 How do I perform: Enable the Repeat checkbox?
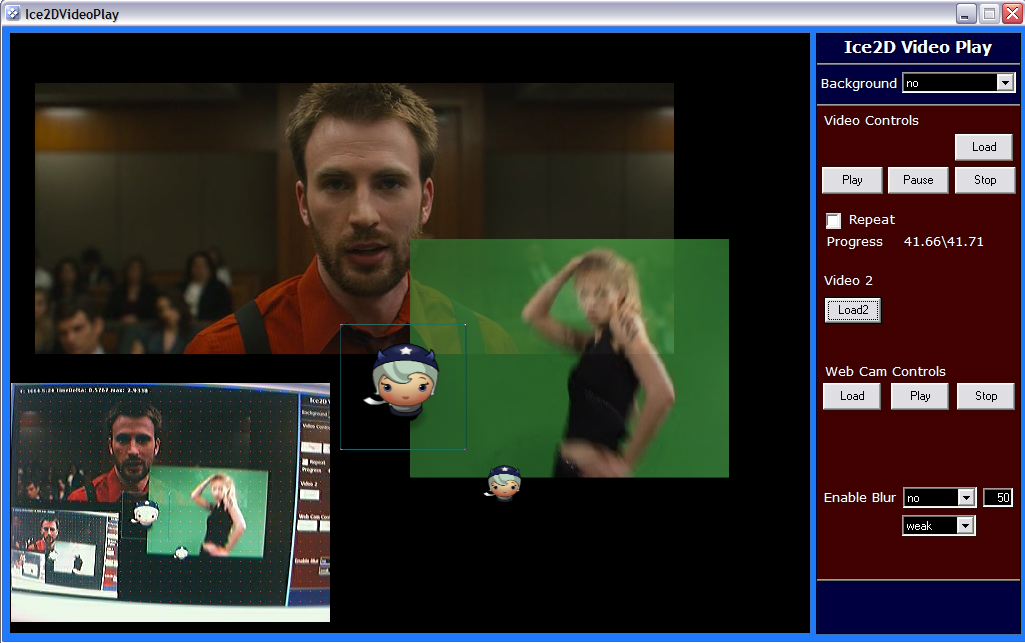[833, 221]
